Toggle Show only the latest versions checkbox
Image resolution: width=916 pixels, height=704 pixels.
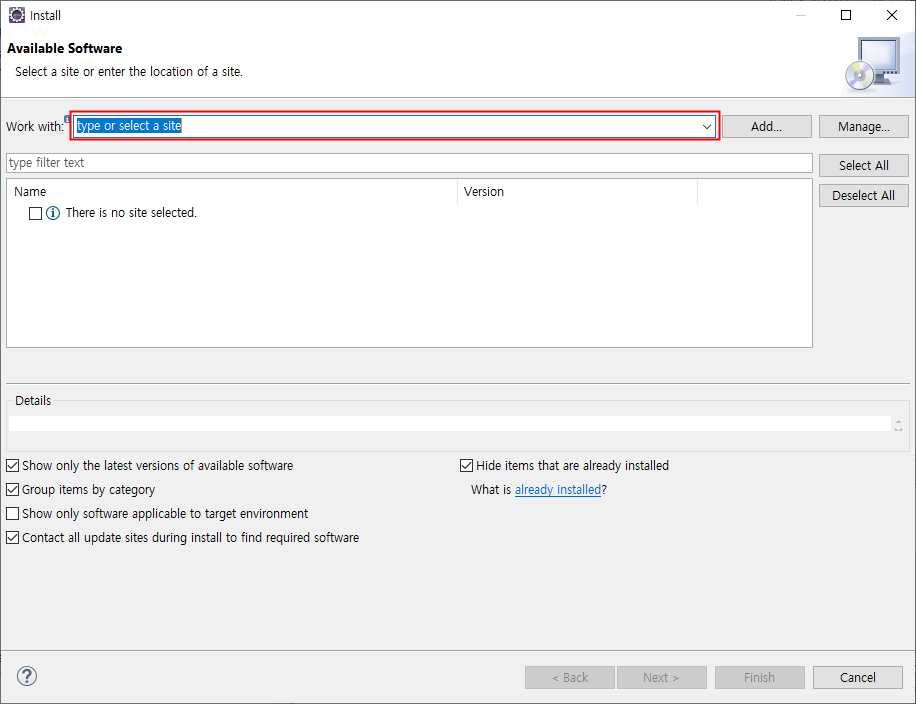[12, 466]
